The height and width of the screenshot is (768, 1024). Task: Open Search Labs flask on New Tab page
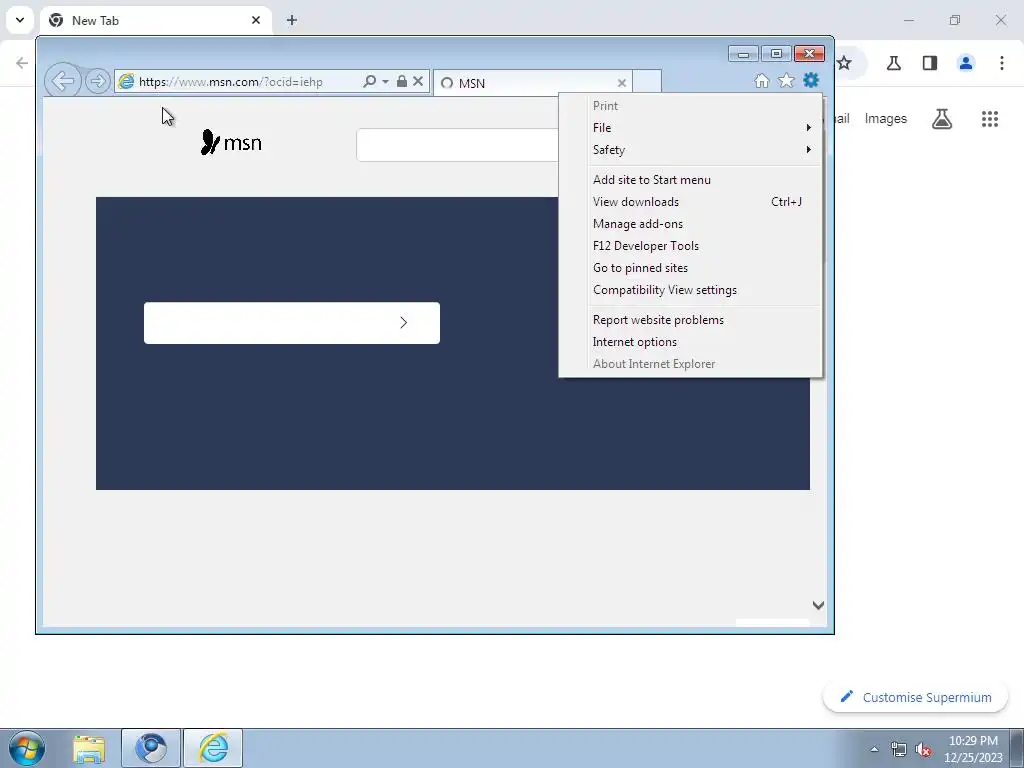942,119
